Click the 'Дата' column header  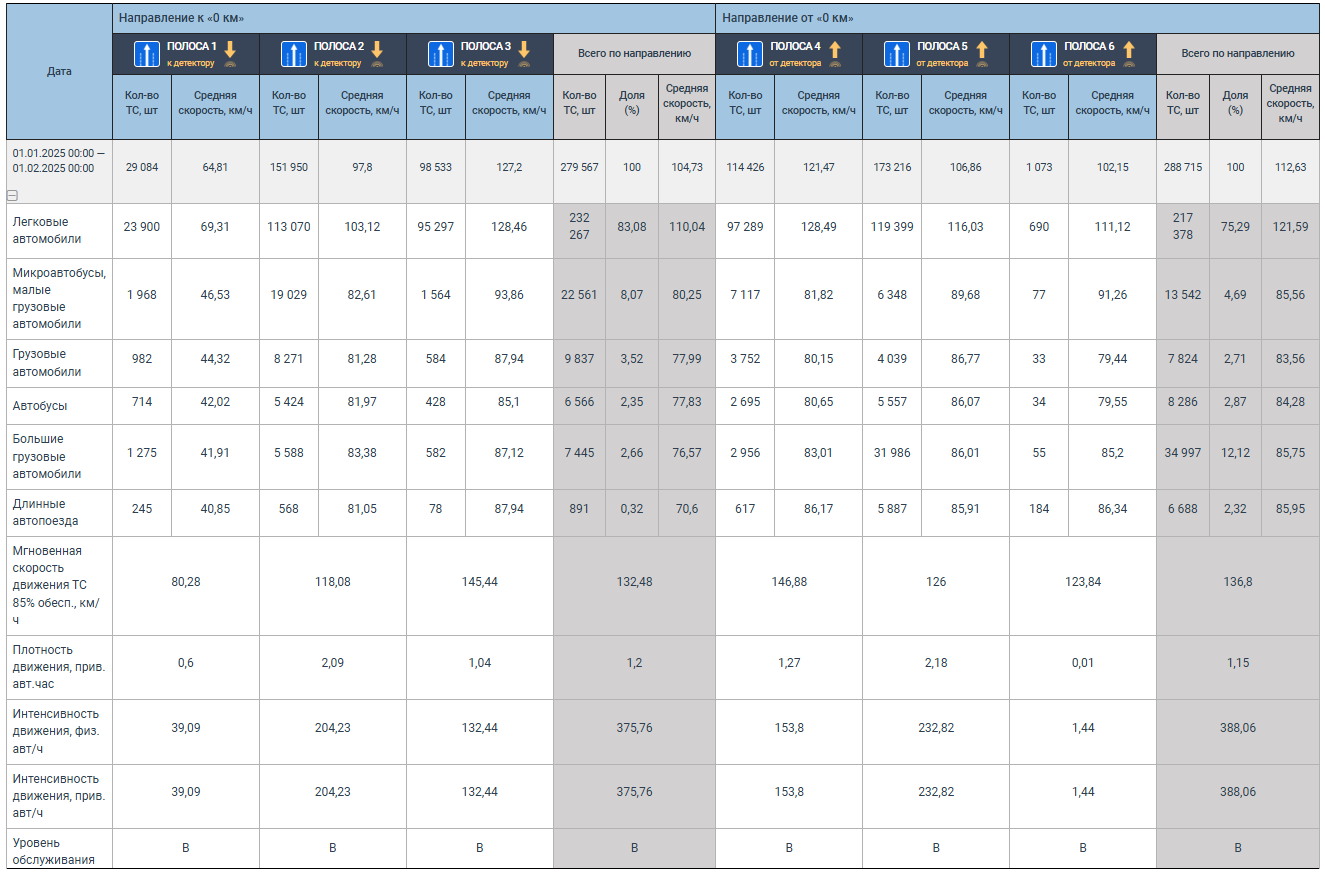(x=59, y=71)
